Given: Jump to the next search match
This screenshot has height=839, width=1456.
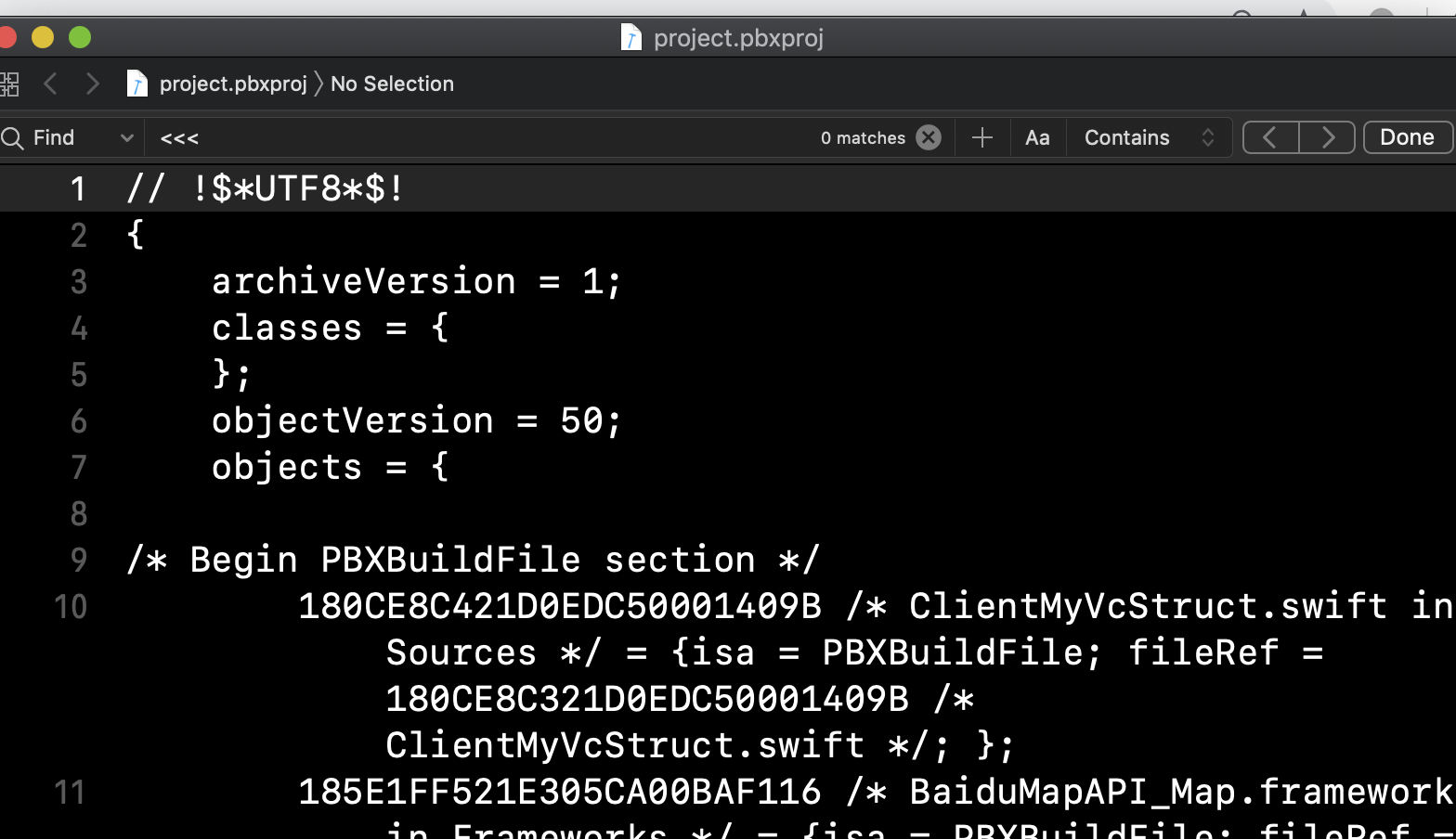Looking at the screenshot, I should (1327, 137).
